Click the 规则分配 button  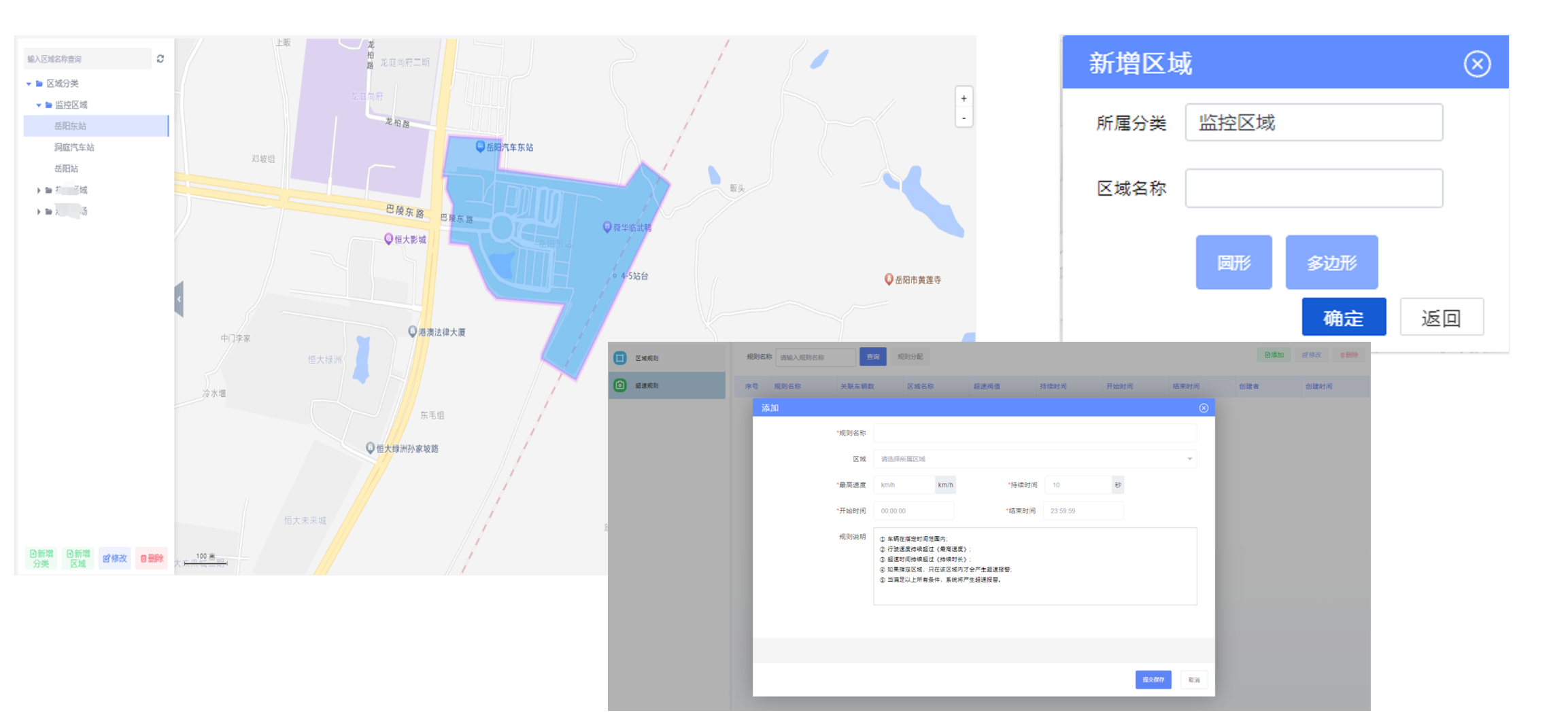click(x=910, y=357)
